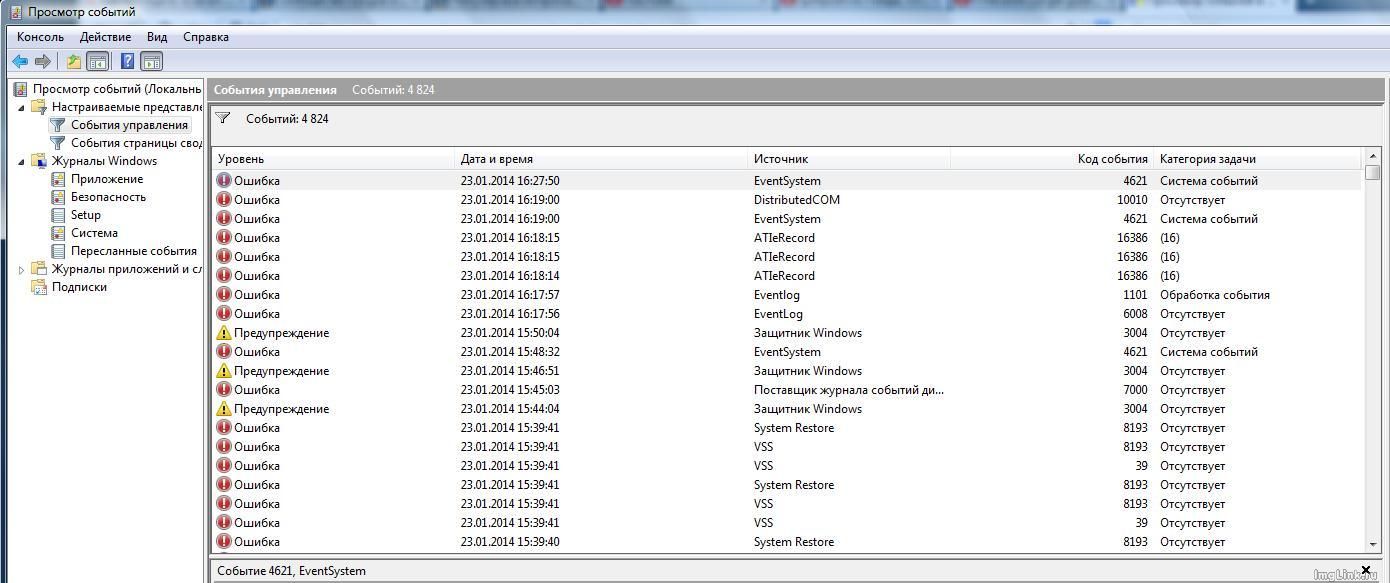Click the root Просмотр событий tree icon

click(20, 89)
